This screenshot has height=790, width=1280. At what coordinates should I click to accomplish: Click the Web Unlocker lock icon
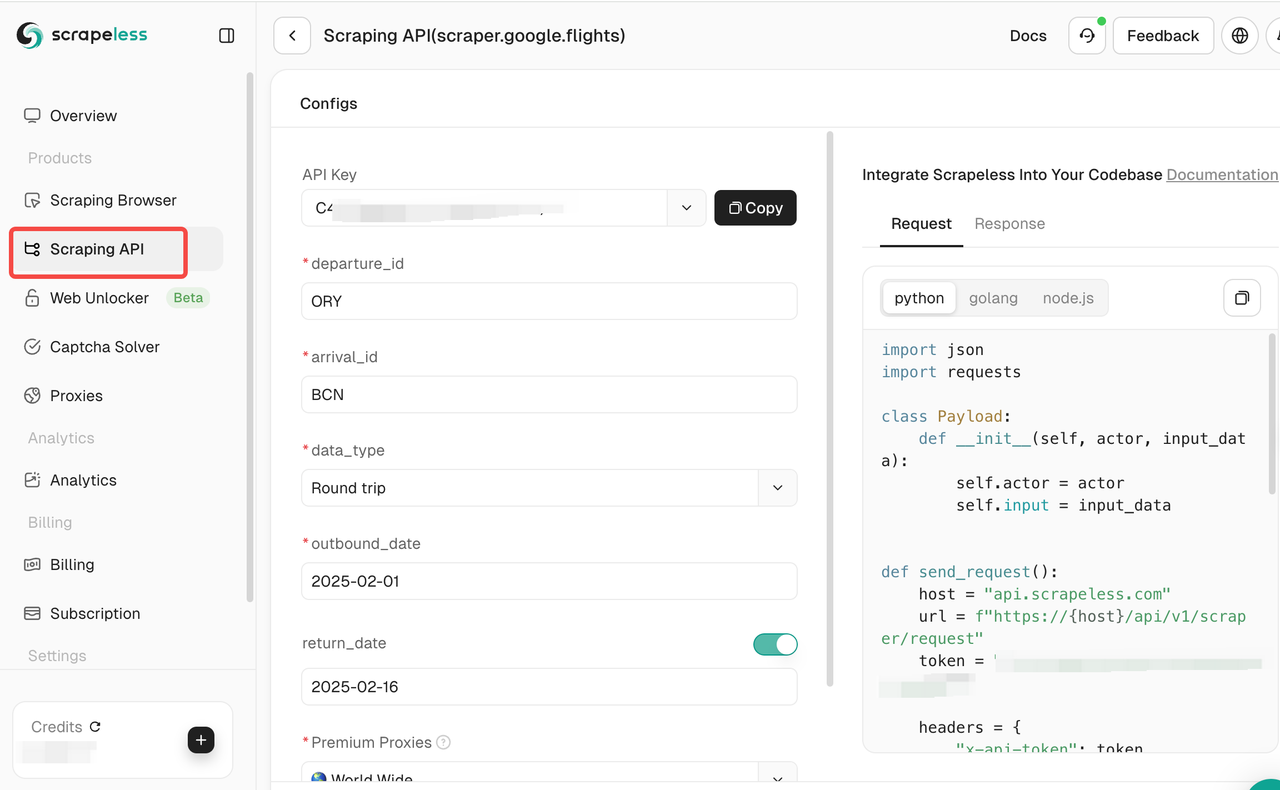(32, 298)
